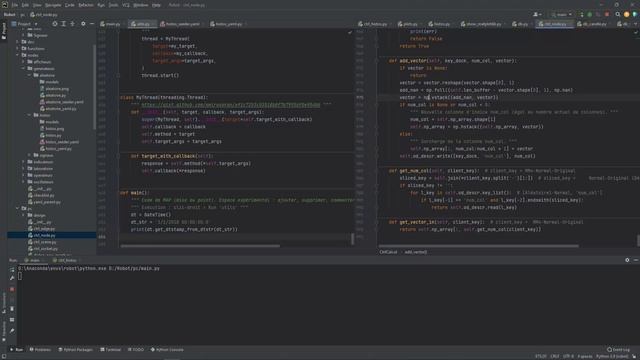Open the run configuration dropdown

562,14
